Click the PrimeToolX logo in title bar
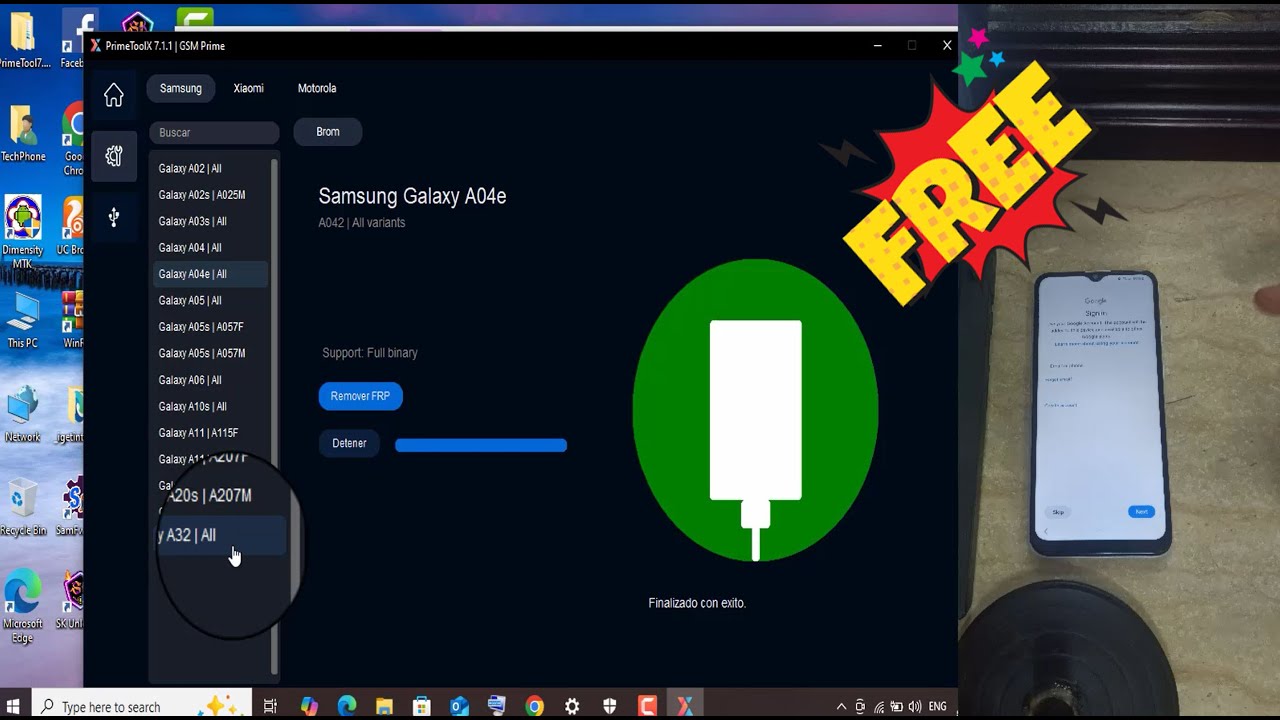The height and width of the screenshot is (720, 1280). coord(95,46)
